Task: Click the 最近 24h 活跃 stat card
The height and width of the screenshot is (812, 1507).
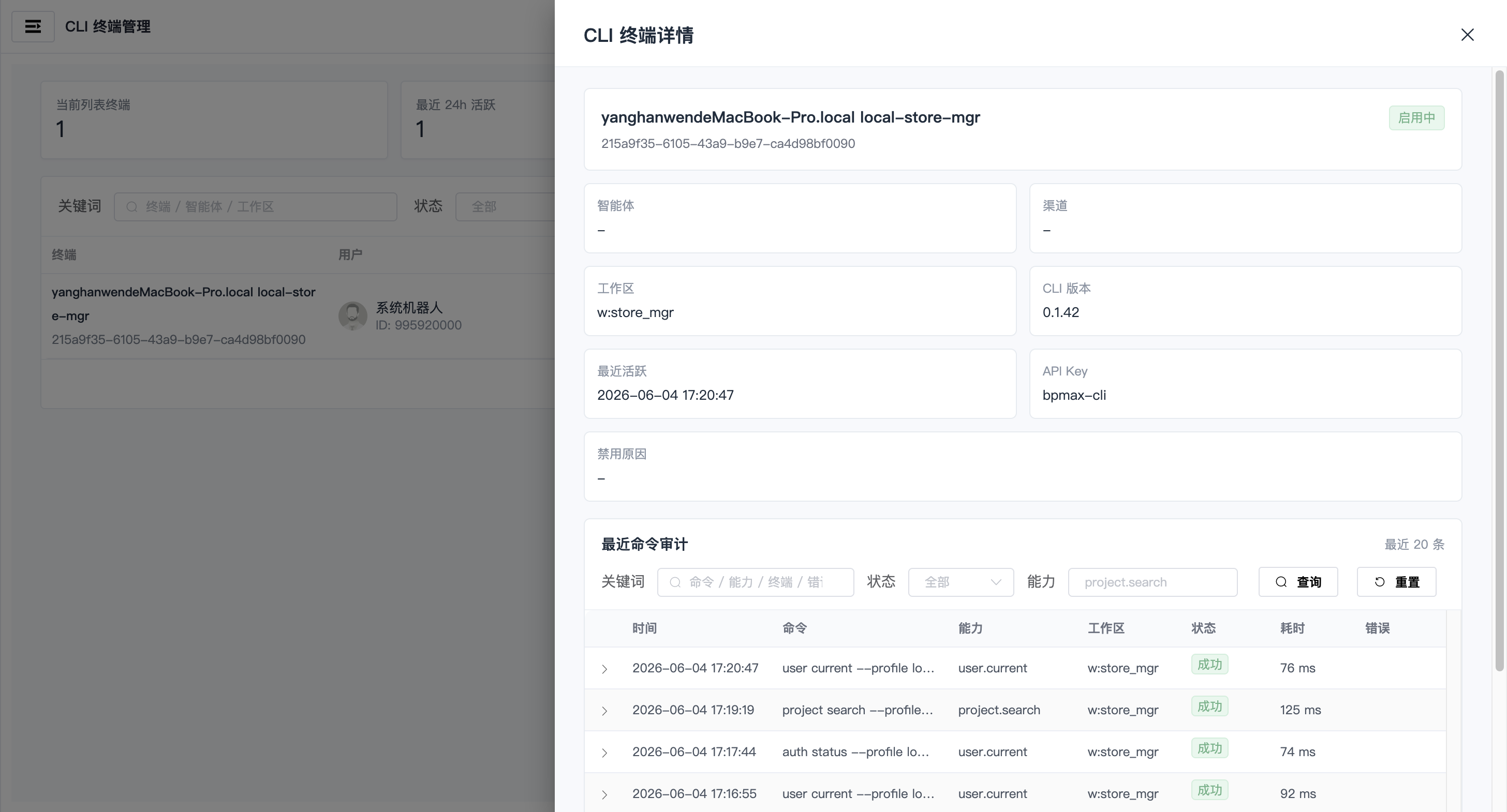Action: (478, 120)
